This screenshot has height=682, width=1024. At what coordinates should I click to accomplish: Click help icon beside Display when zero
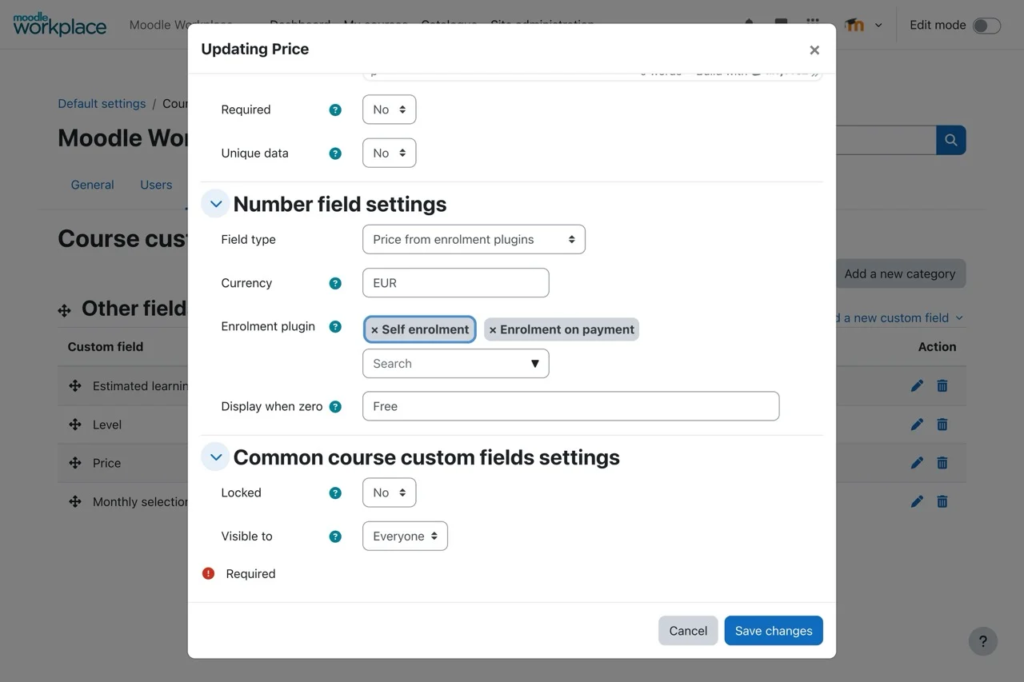click(335, 407)
